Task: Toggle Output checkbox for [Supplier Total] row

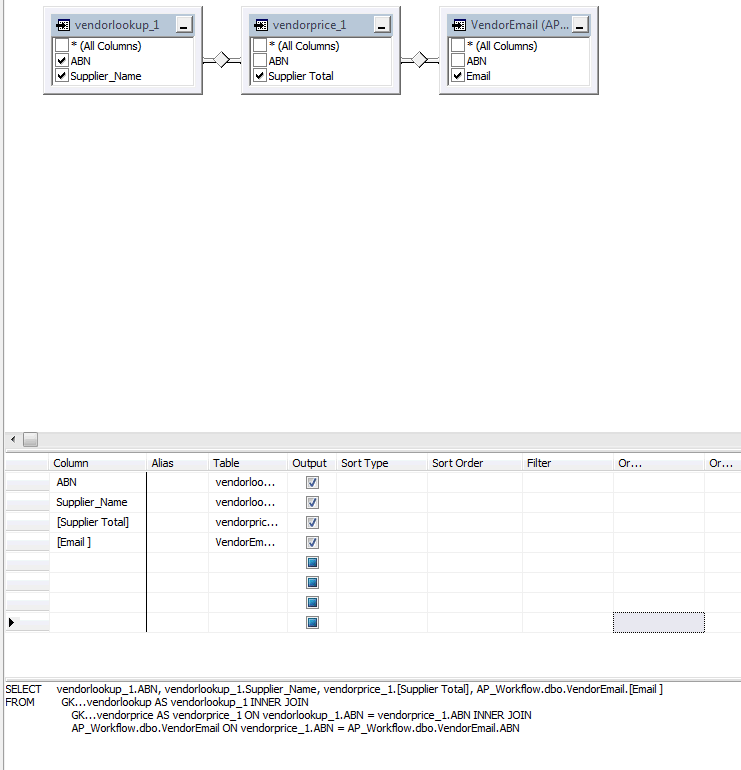Action: click(x=312, y=522)
